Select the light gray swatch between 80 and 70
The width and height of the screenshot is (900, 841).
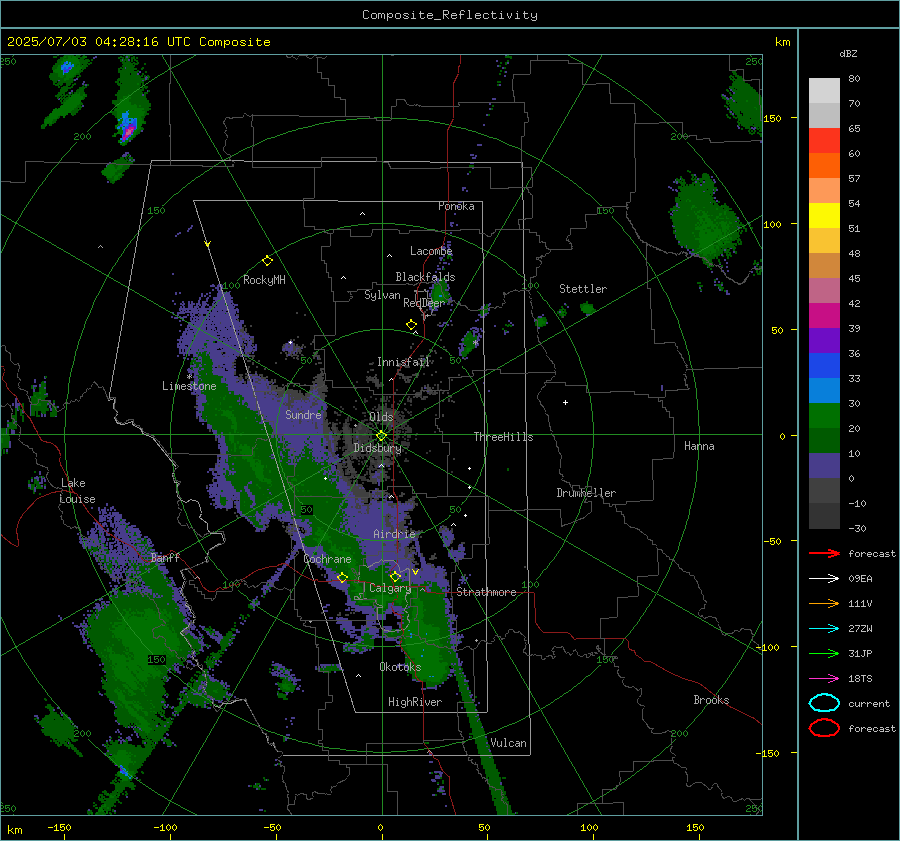pos(824,91)
